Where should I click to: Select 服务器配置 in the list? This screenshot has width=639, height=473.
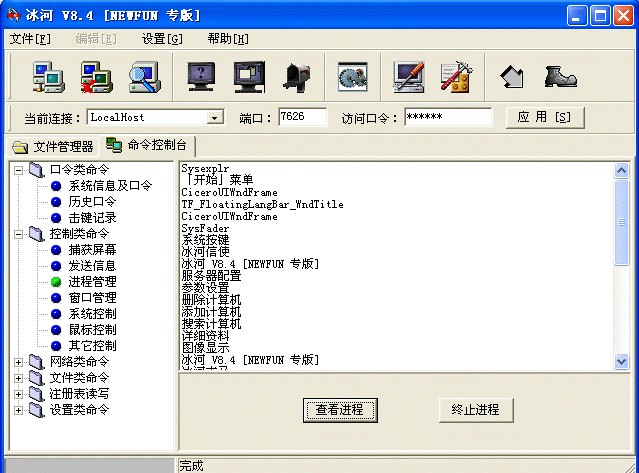tap(211, 276)
